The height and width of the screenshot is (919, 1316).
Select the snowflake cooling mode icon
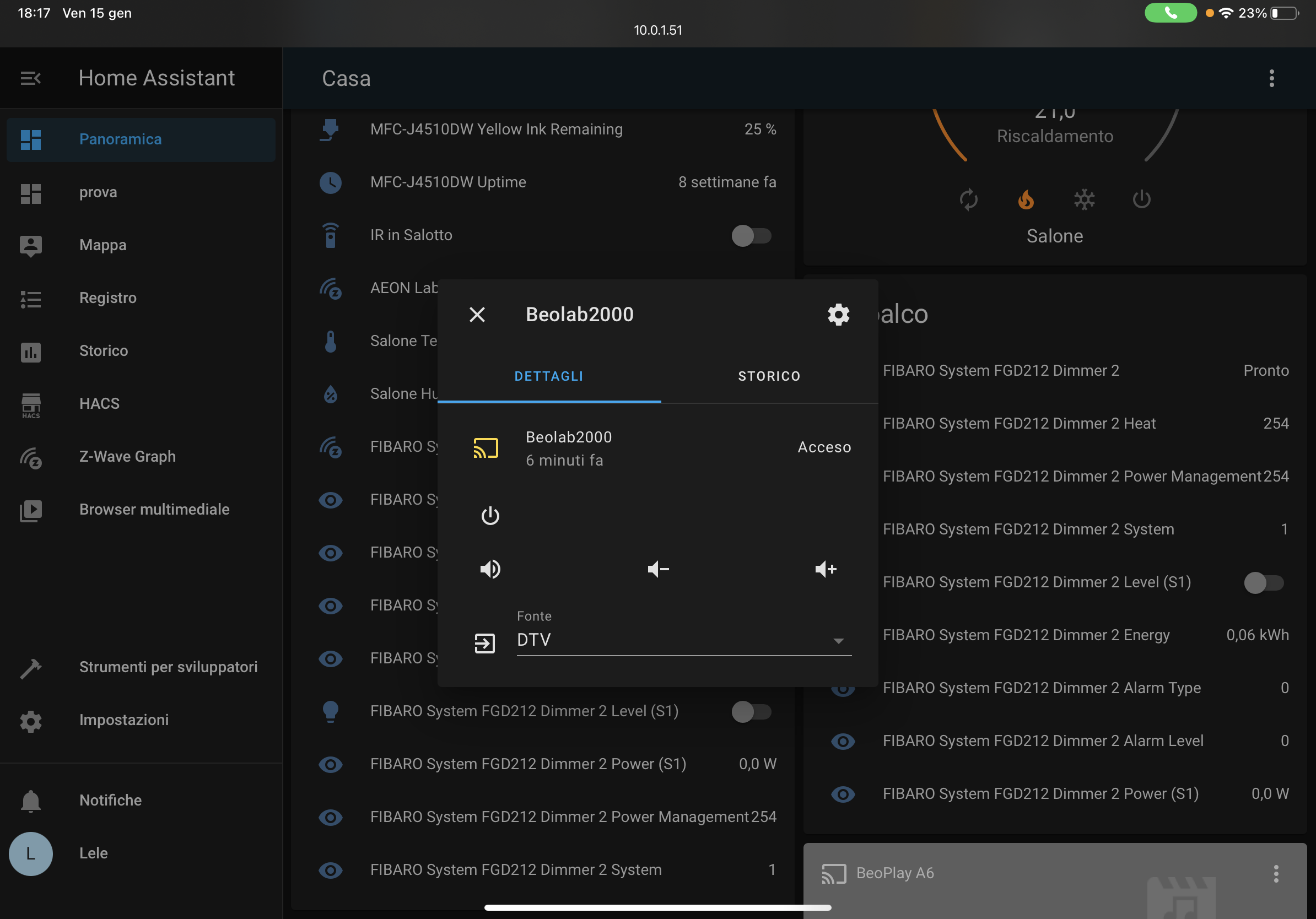(x=1084, y=200)
